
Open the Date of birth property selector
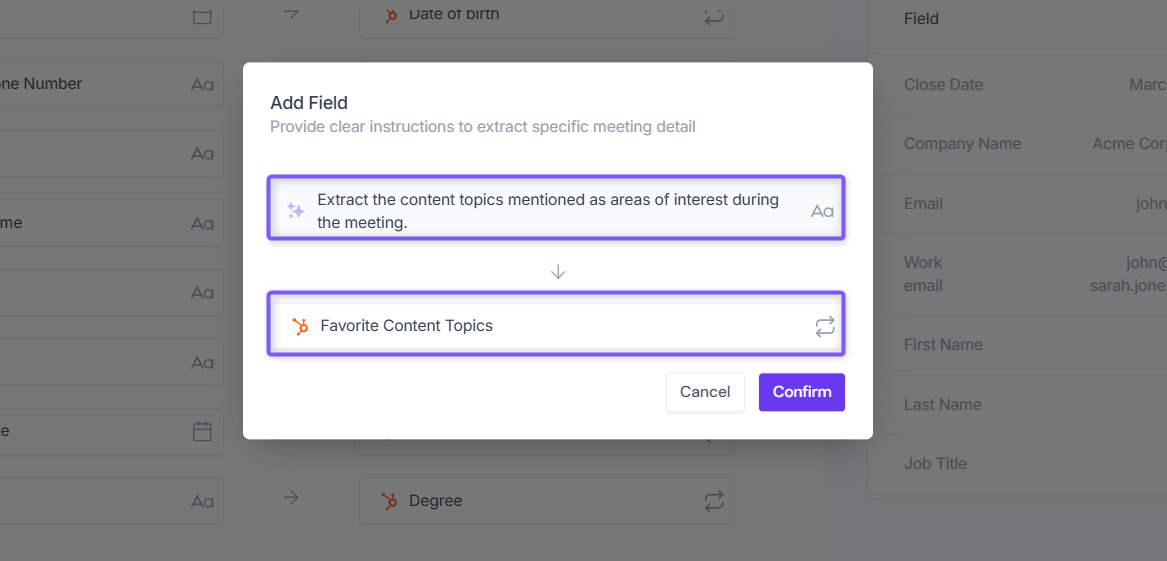[x=546, y=16]
